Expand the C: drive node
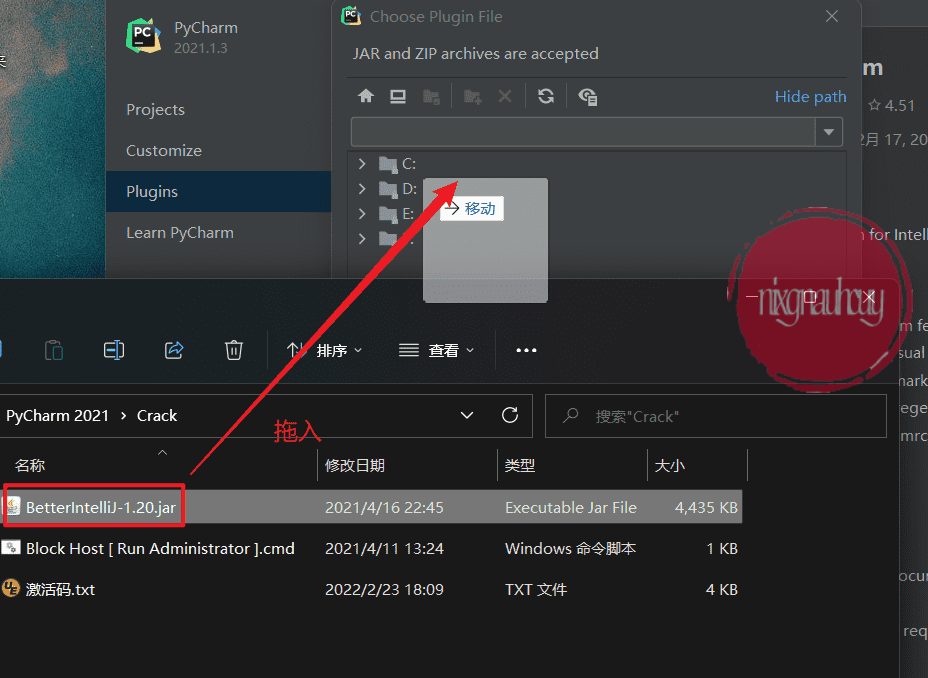The image size is (928, 678). 362,164
